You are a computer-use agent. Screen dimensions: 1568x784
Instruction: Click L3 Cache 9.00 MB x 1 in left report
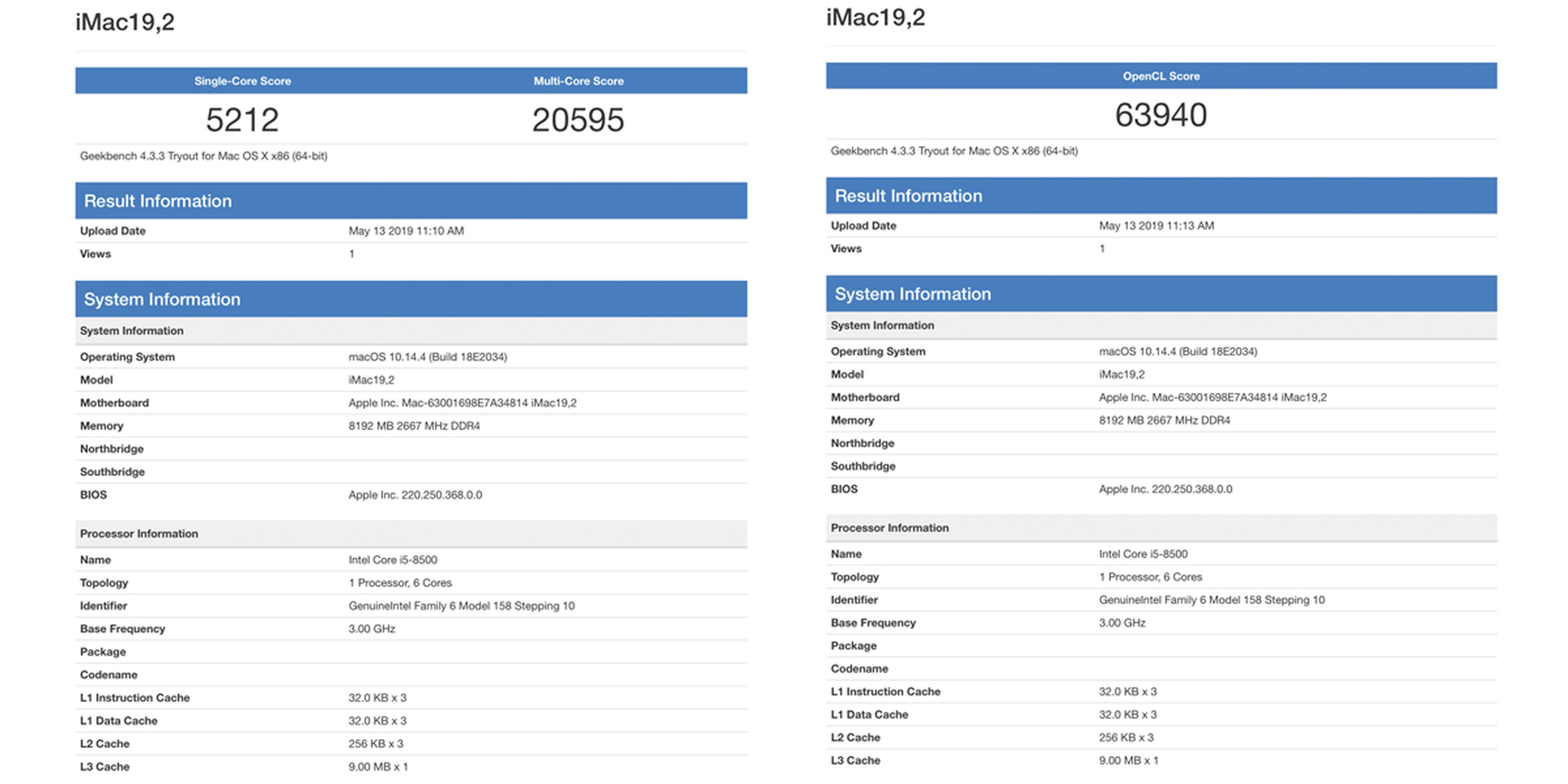click(378, 767)
